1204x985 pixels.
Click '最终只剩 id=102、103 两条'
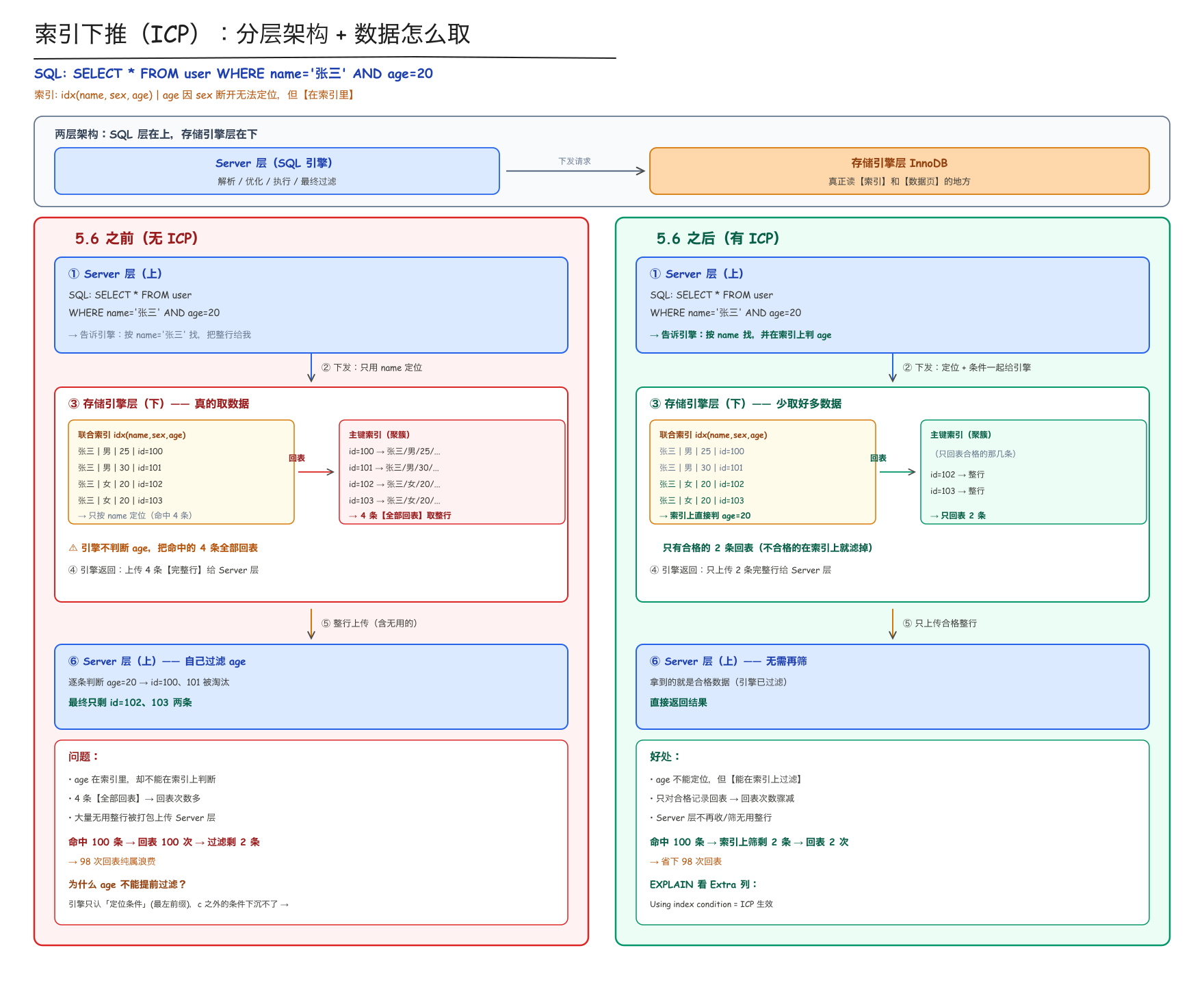click(130, 702)
